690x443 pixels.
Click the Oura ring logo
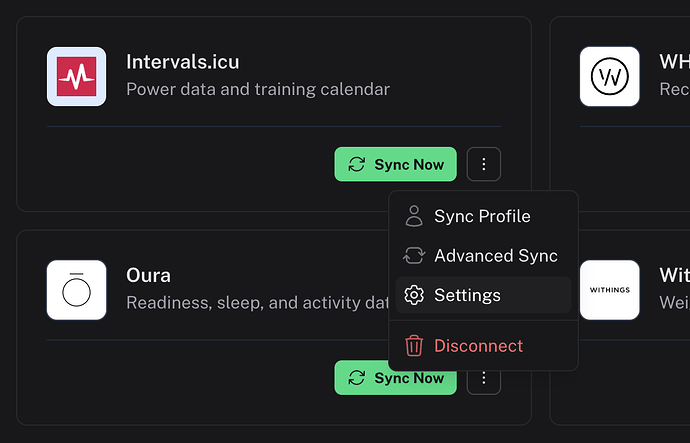pos(77,290)
